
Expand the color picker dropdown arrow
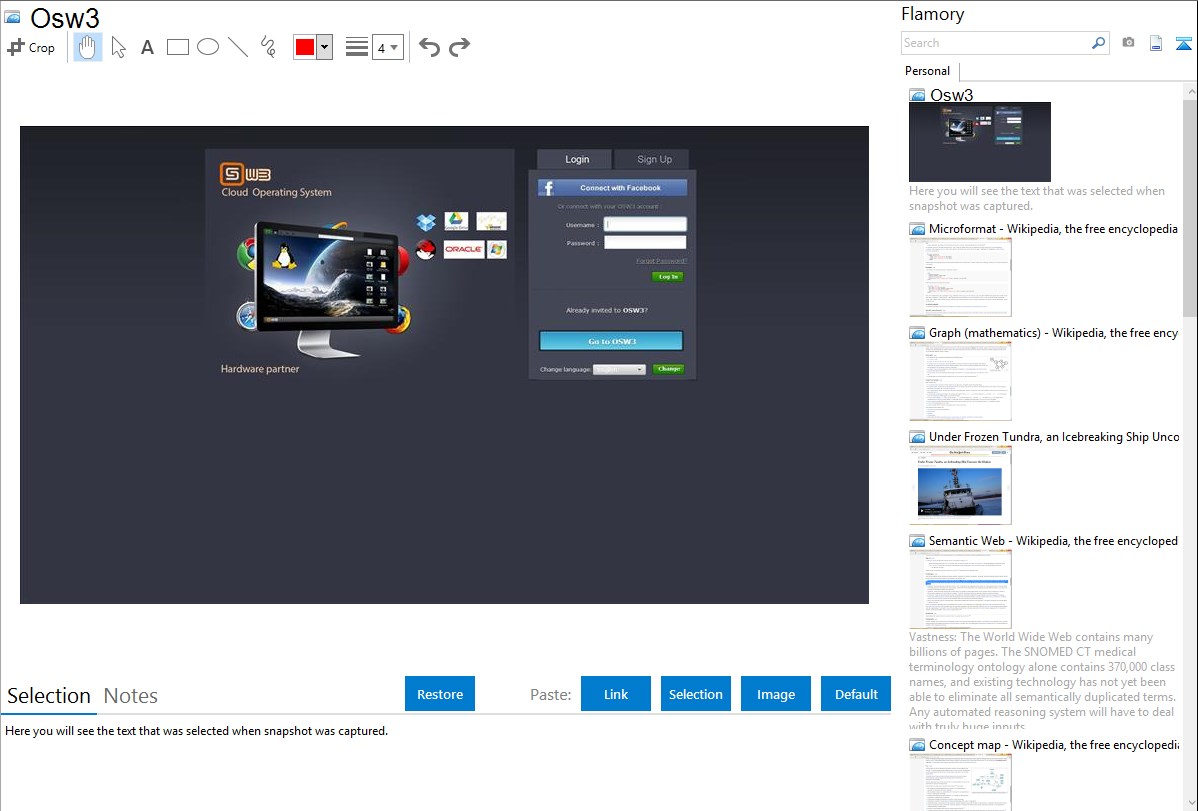click(324, 47)
